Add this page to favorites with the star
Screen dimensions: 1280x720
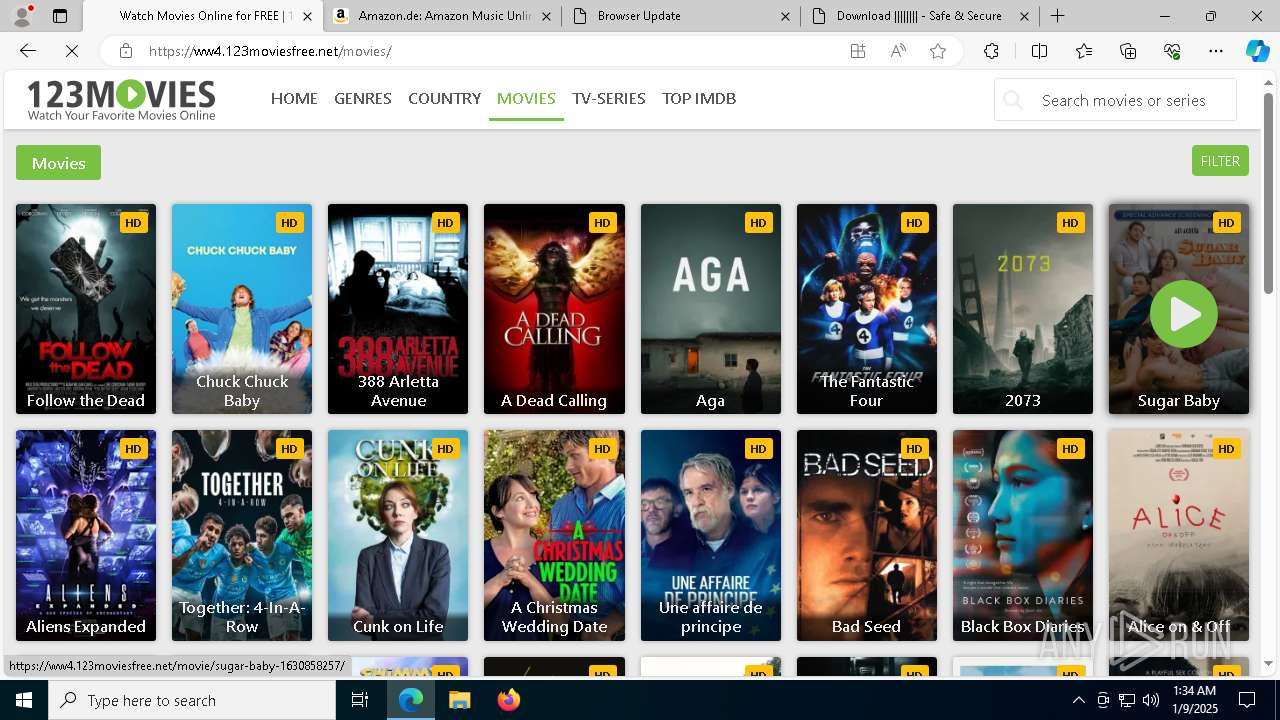(938, 51)
